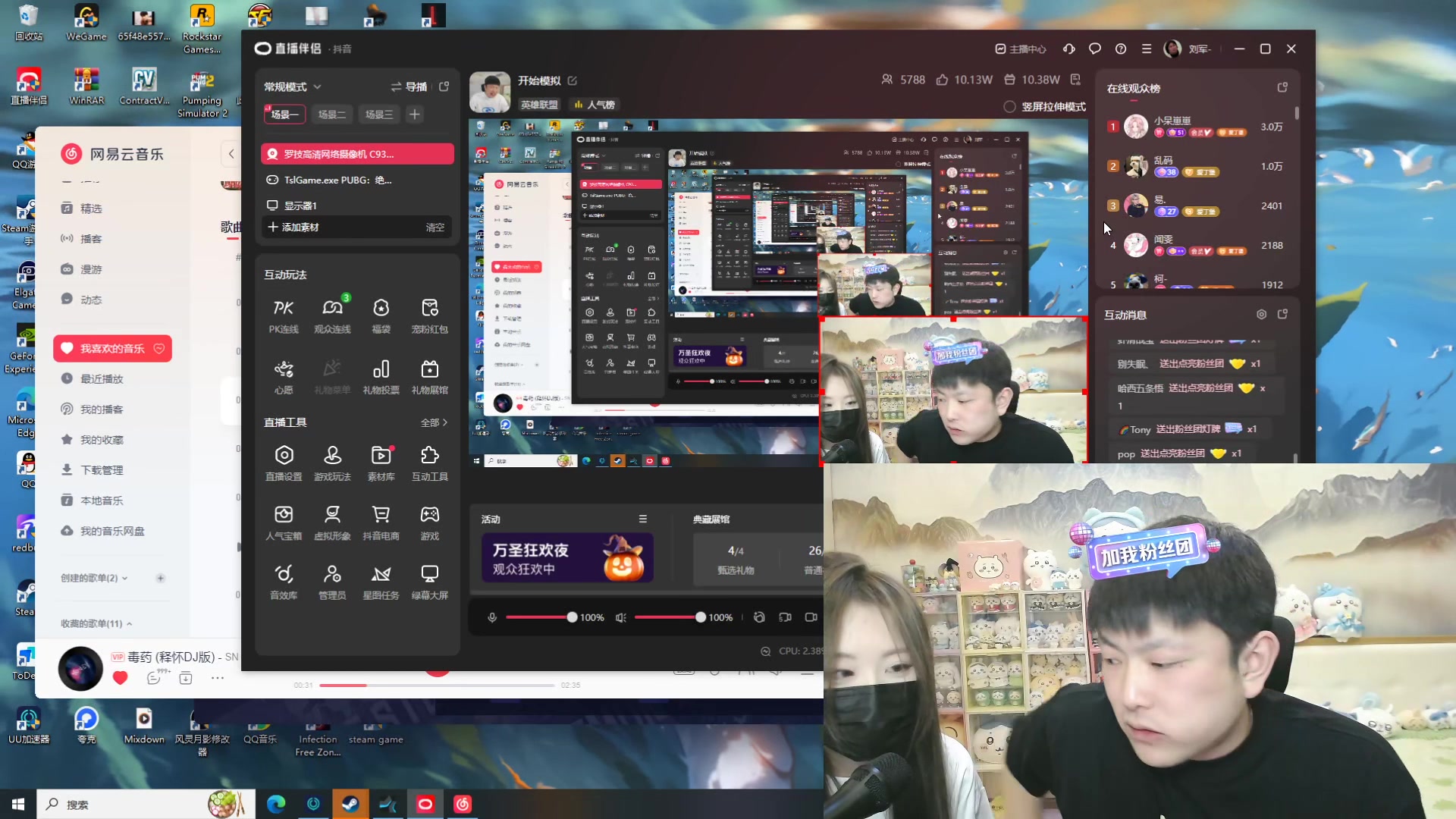Screen dimensions: 1456x819
Task: Click 添加素材 add source button
Action: (x=293, y=227)
